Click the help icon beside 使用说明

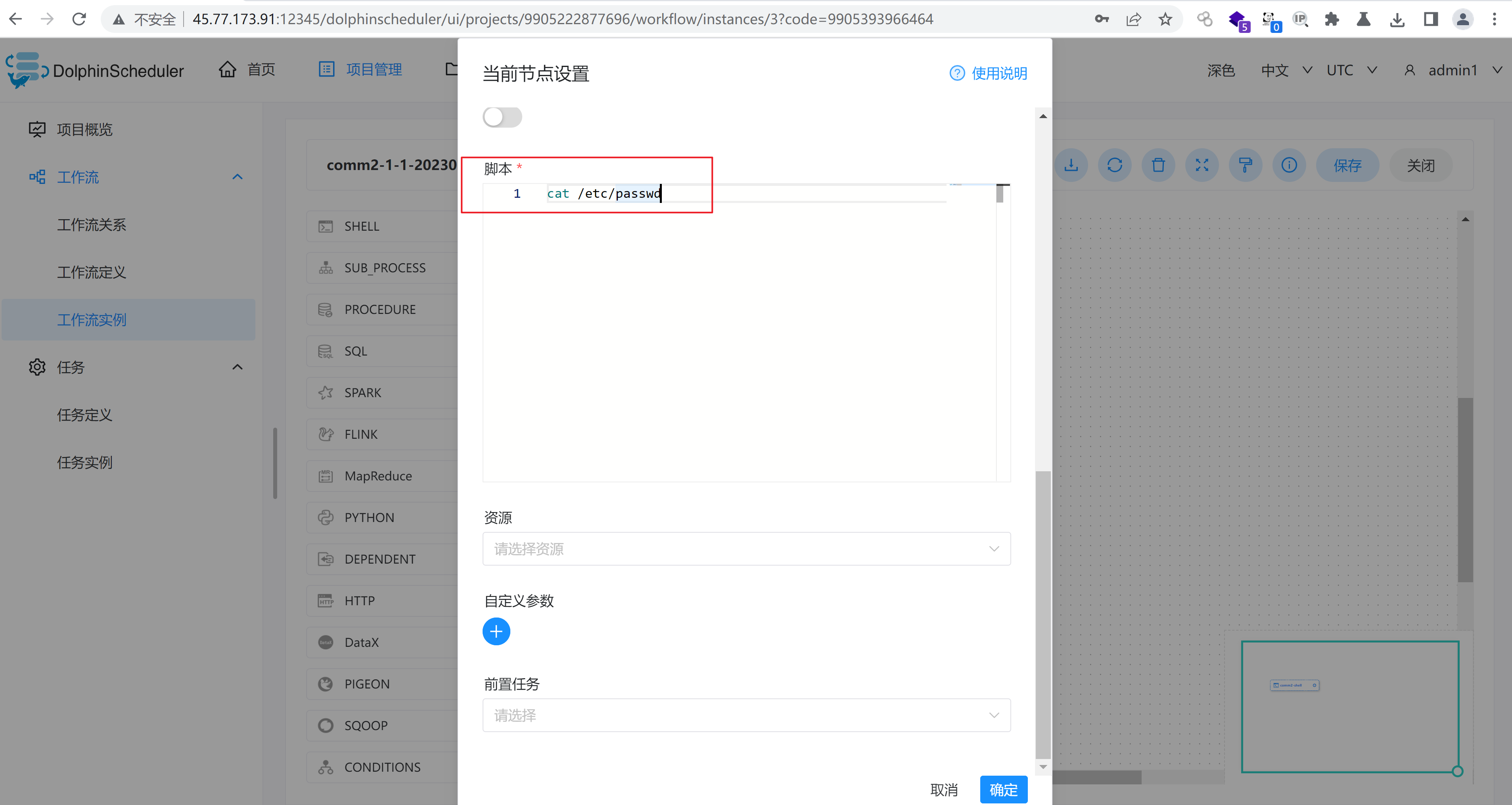coord(957,73)
